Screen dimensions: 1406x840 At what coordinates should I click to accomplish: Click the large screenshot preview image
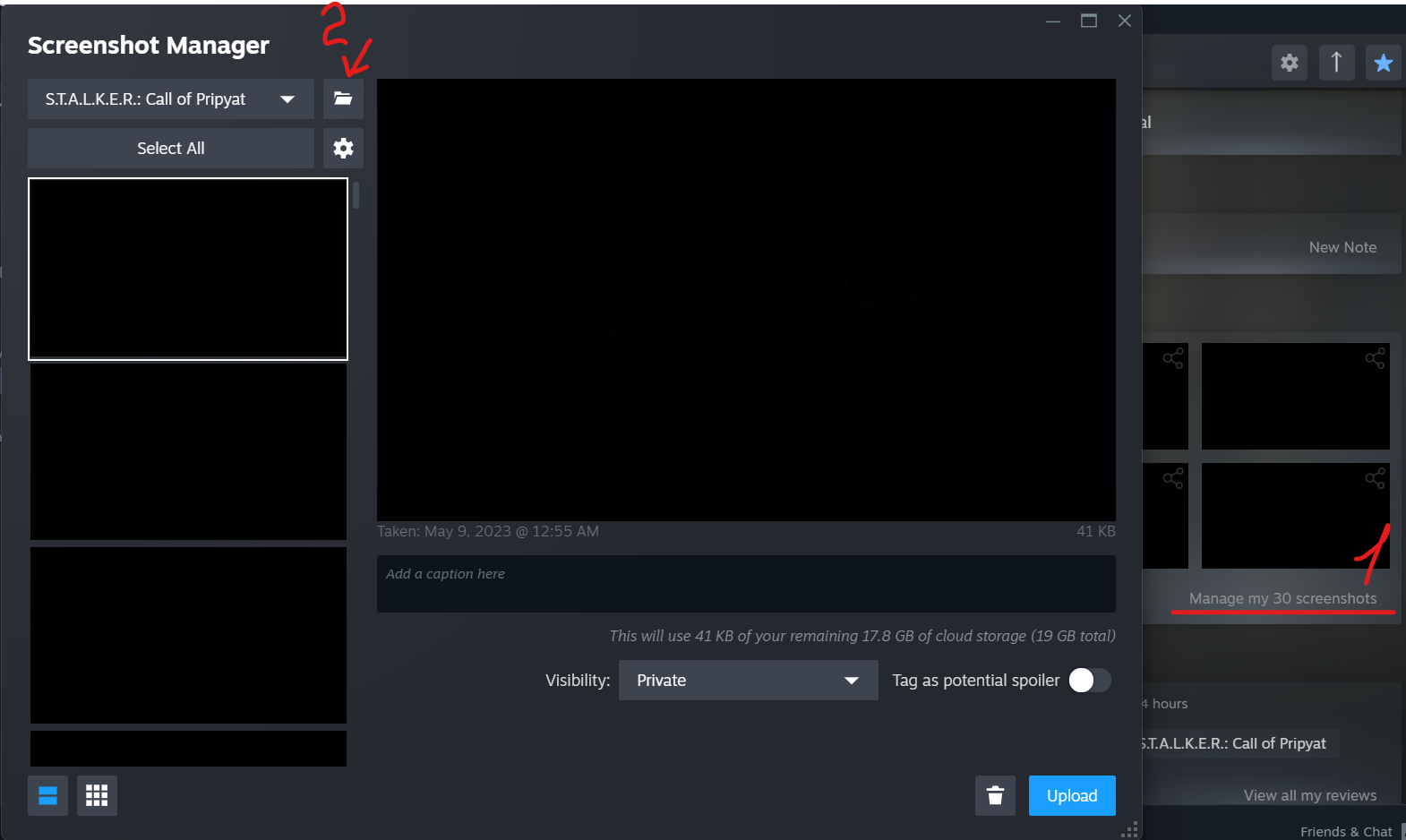click(x=746, y=300)
